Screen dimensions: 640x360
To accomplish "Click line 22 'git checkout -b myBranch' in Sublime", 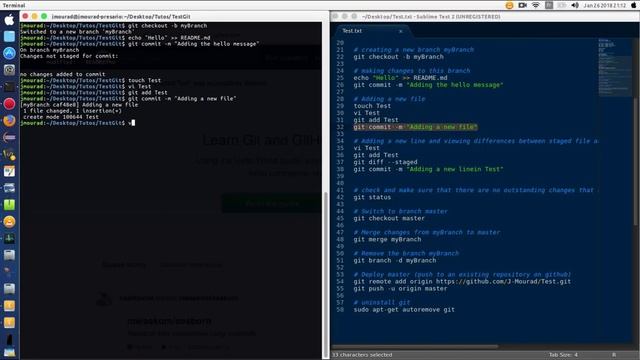I will (x=398, y=57).
